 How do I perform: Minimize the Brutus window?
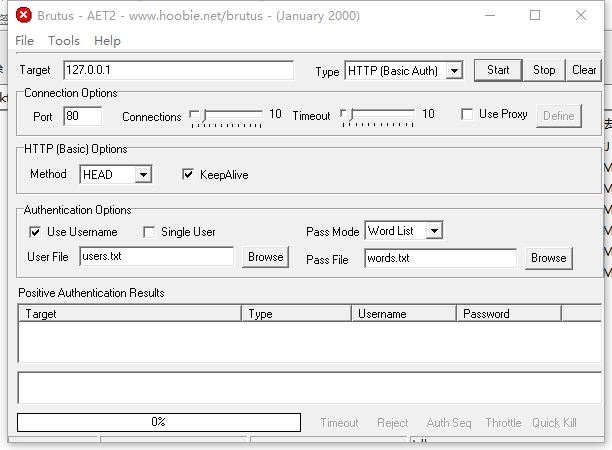tap(490, 16)
